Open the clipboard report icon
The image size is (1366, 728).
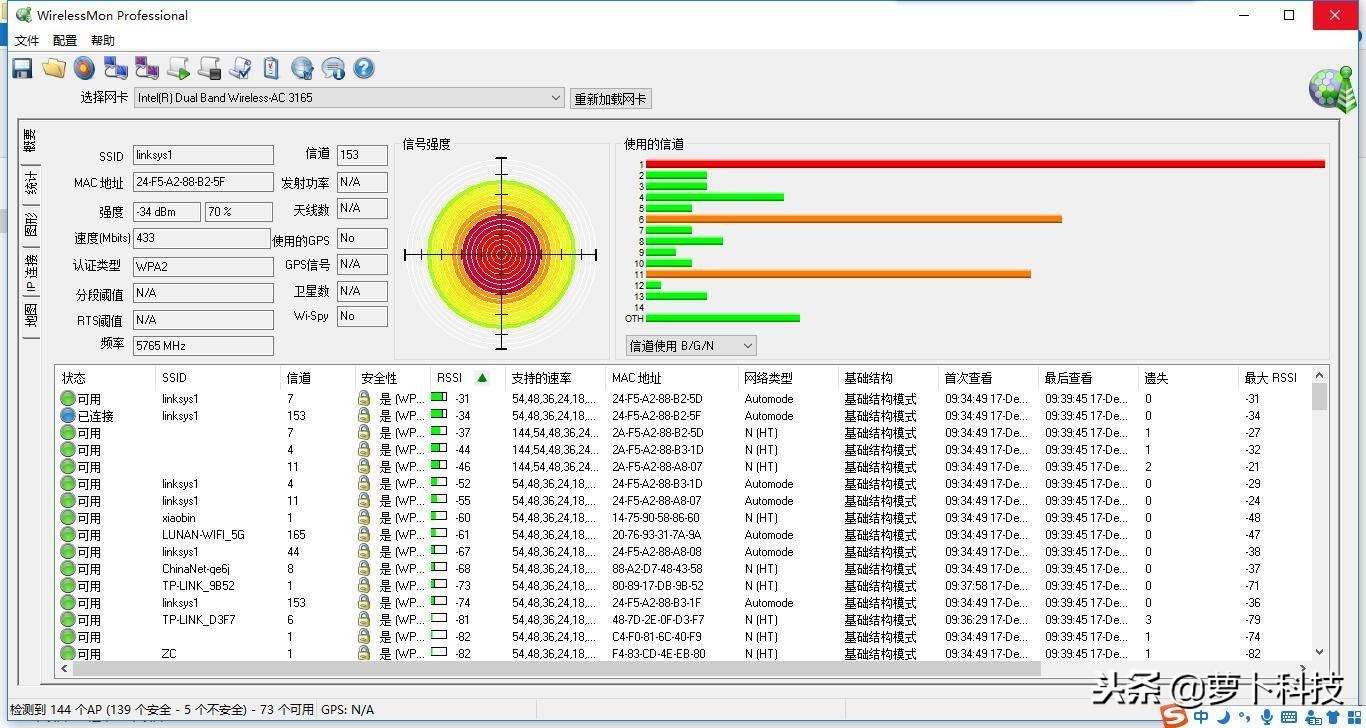(x=271, y=68)
